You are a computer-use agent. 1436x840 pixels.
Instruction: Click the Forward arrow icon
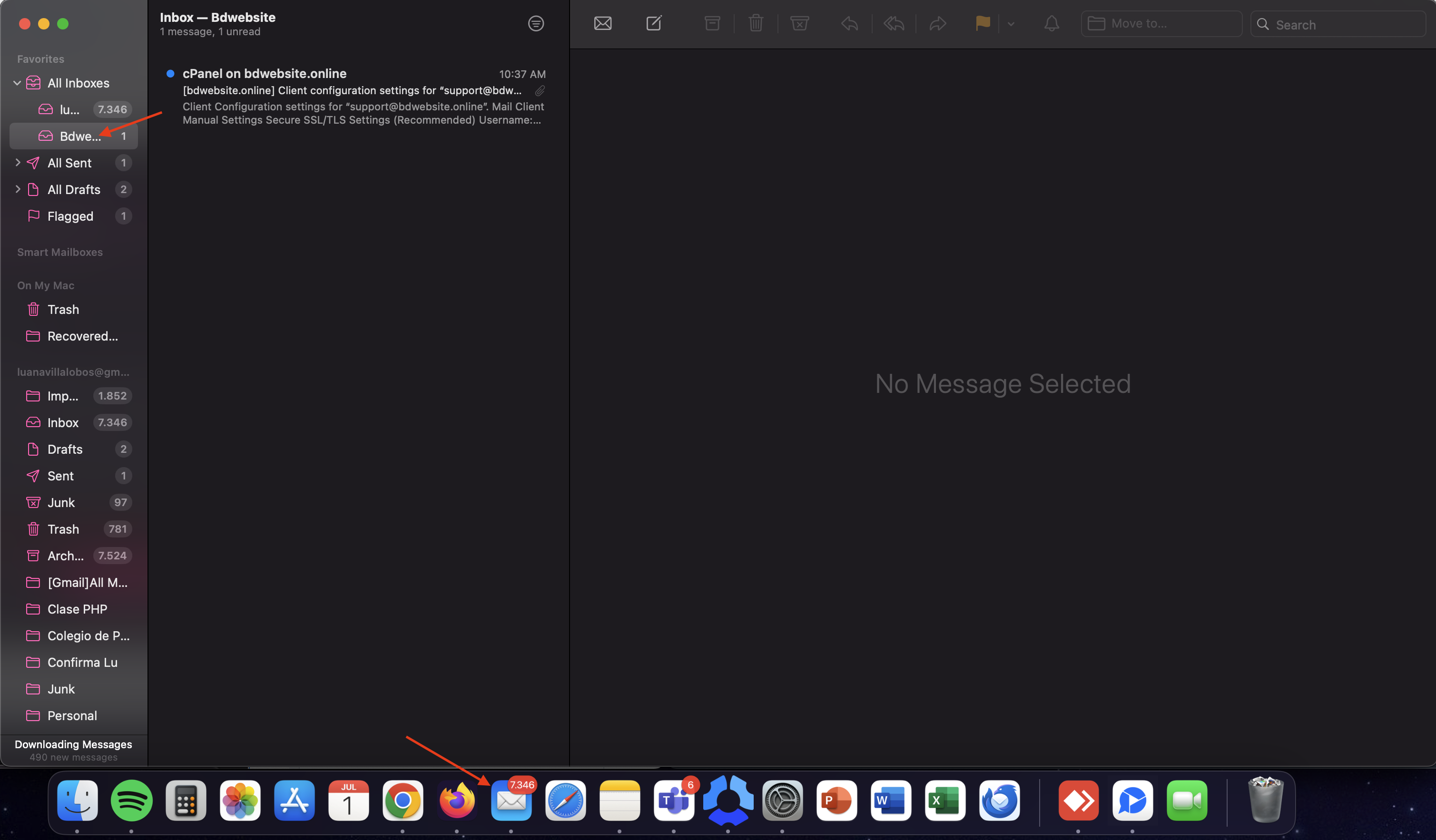(937, 23)
